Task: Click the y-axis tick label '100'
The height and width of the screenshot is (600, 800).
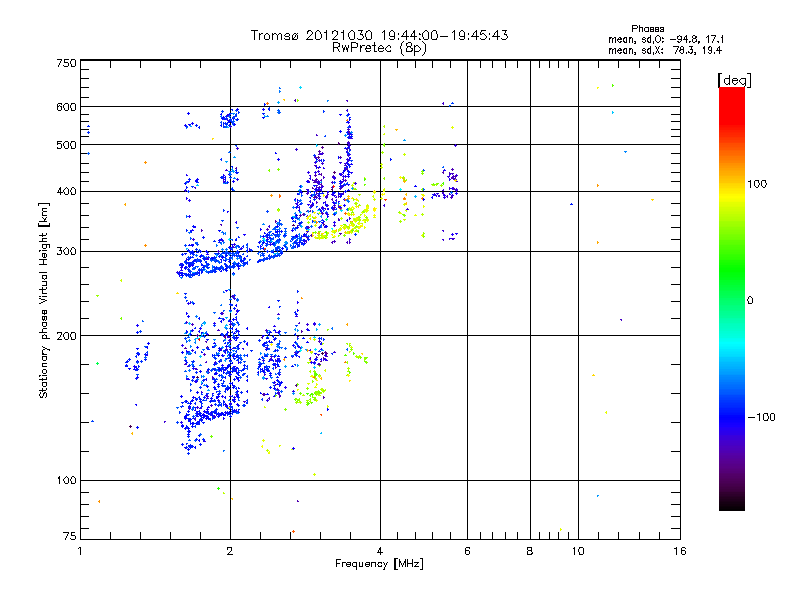Action: point(66,481)
